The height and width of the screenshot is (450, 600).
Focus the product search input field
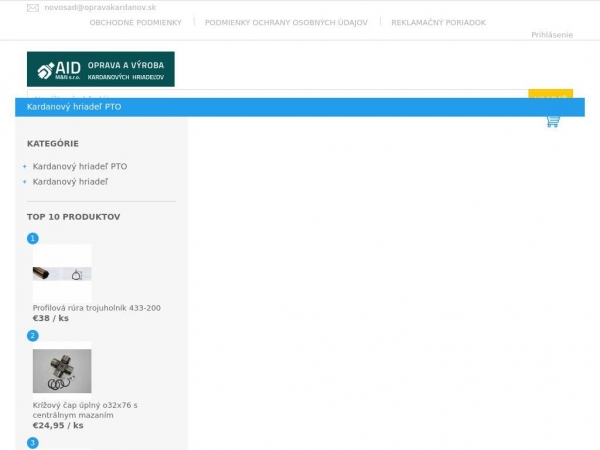(x=277, y=94)
